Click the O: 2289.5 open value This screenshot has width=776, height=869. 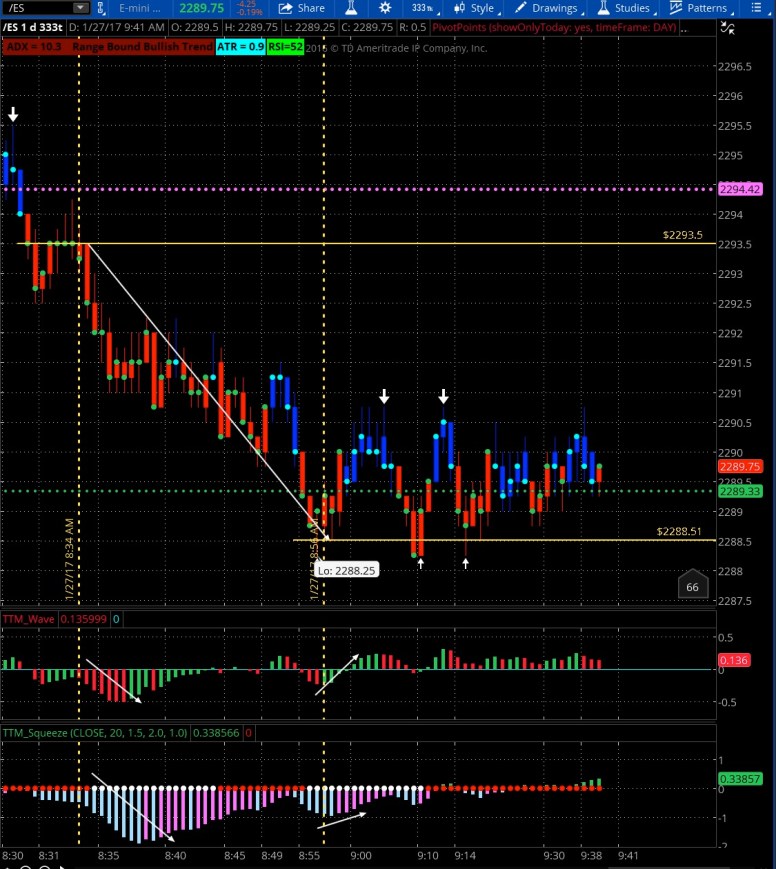[195, 27]
